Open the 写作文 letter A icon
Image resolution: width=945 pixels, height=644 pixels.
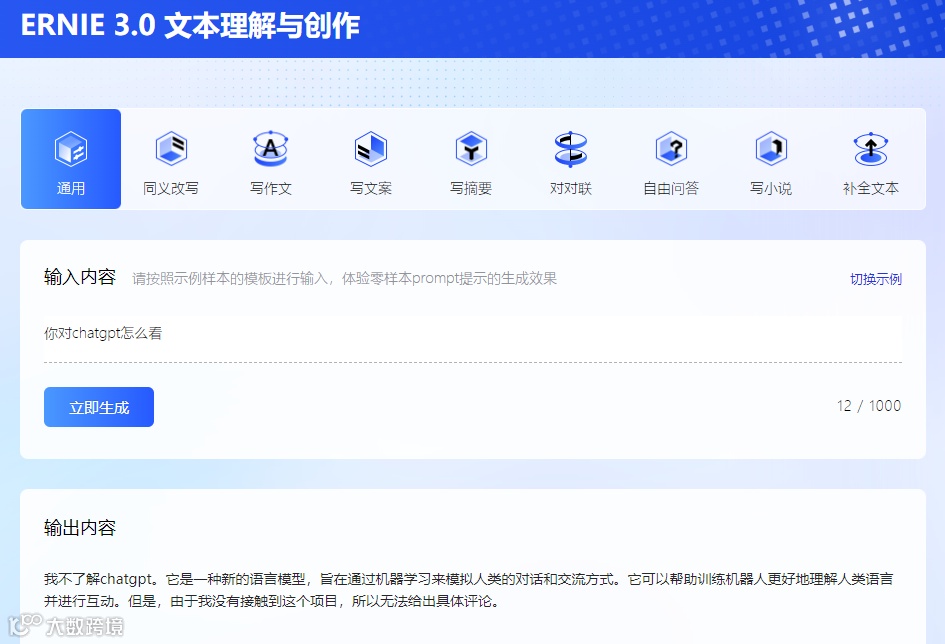tap(271, 148)
